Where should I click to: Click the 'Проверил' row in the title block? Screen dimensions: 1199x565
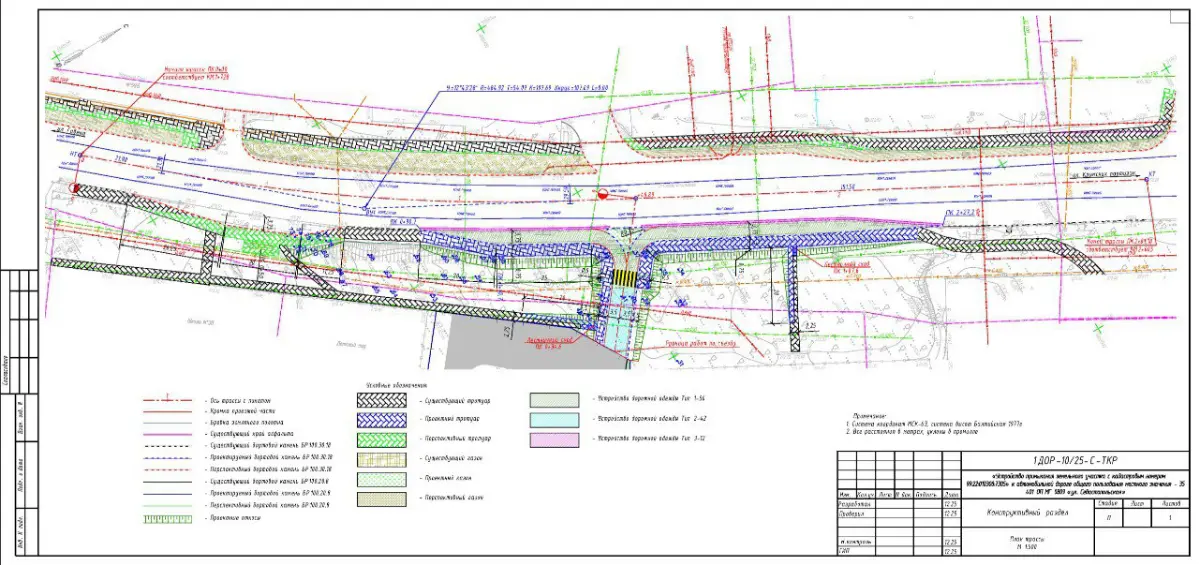899,514
